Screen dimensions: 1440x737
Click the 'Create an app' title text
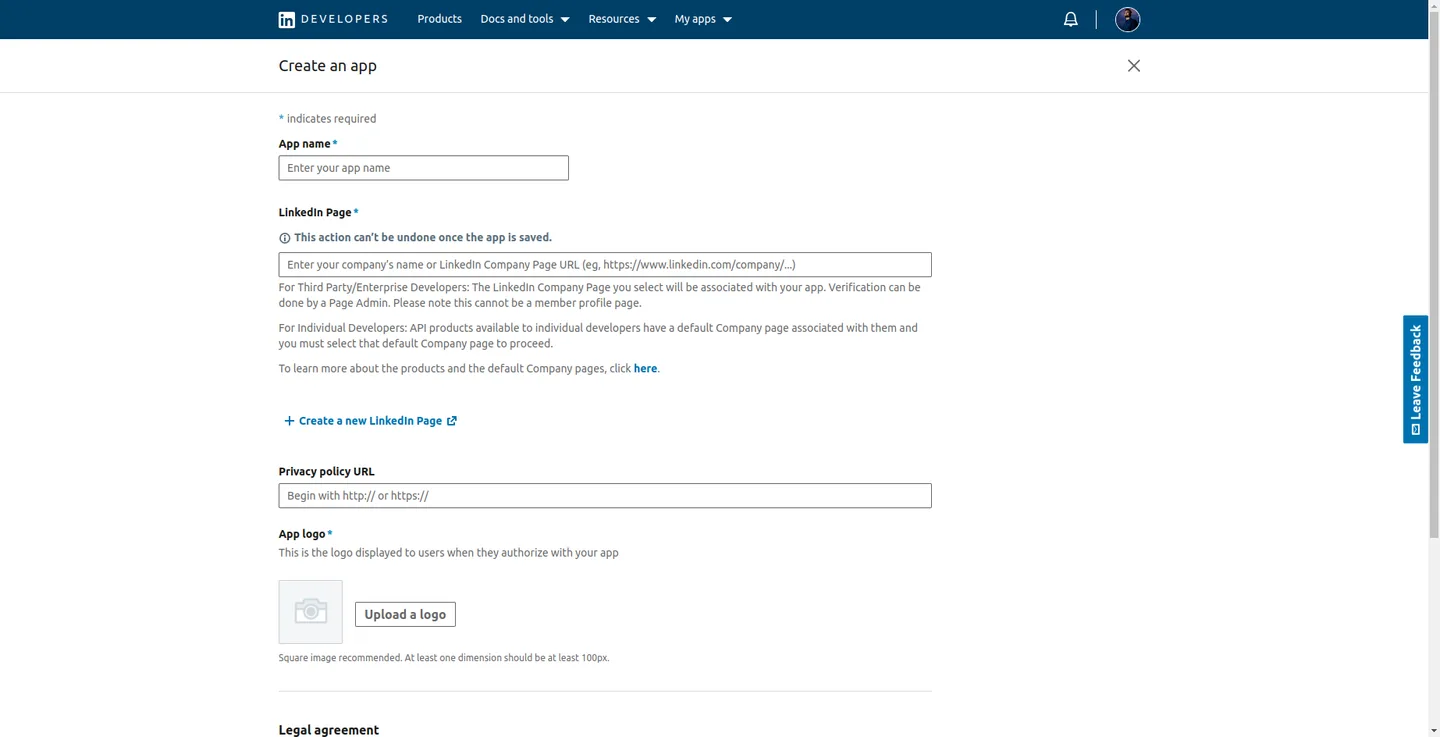[x=327, y=66]
